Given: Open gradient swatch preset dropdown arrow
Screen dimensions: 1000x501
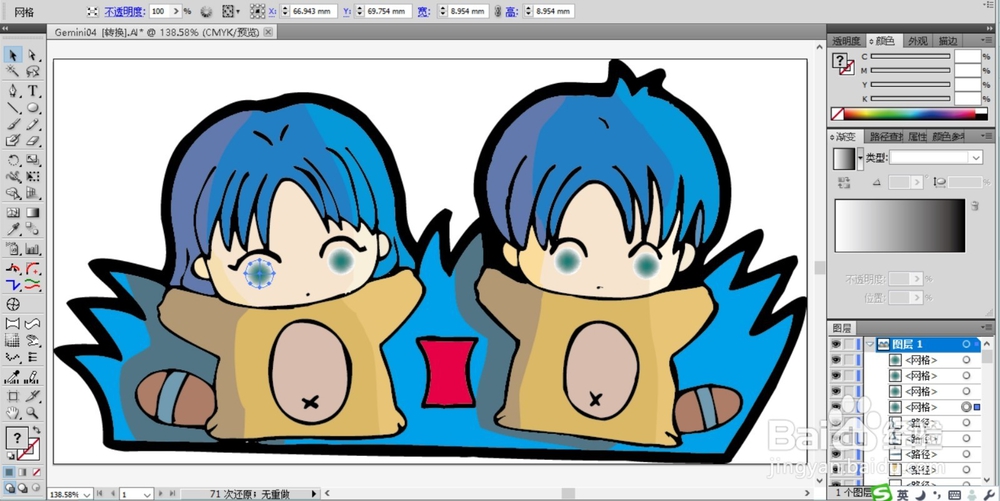Looking at the screenshot, I should pyautogui.click(x=860, y=157).
